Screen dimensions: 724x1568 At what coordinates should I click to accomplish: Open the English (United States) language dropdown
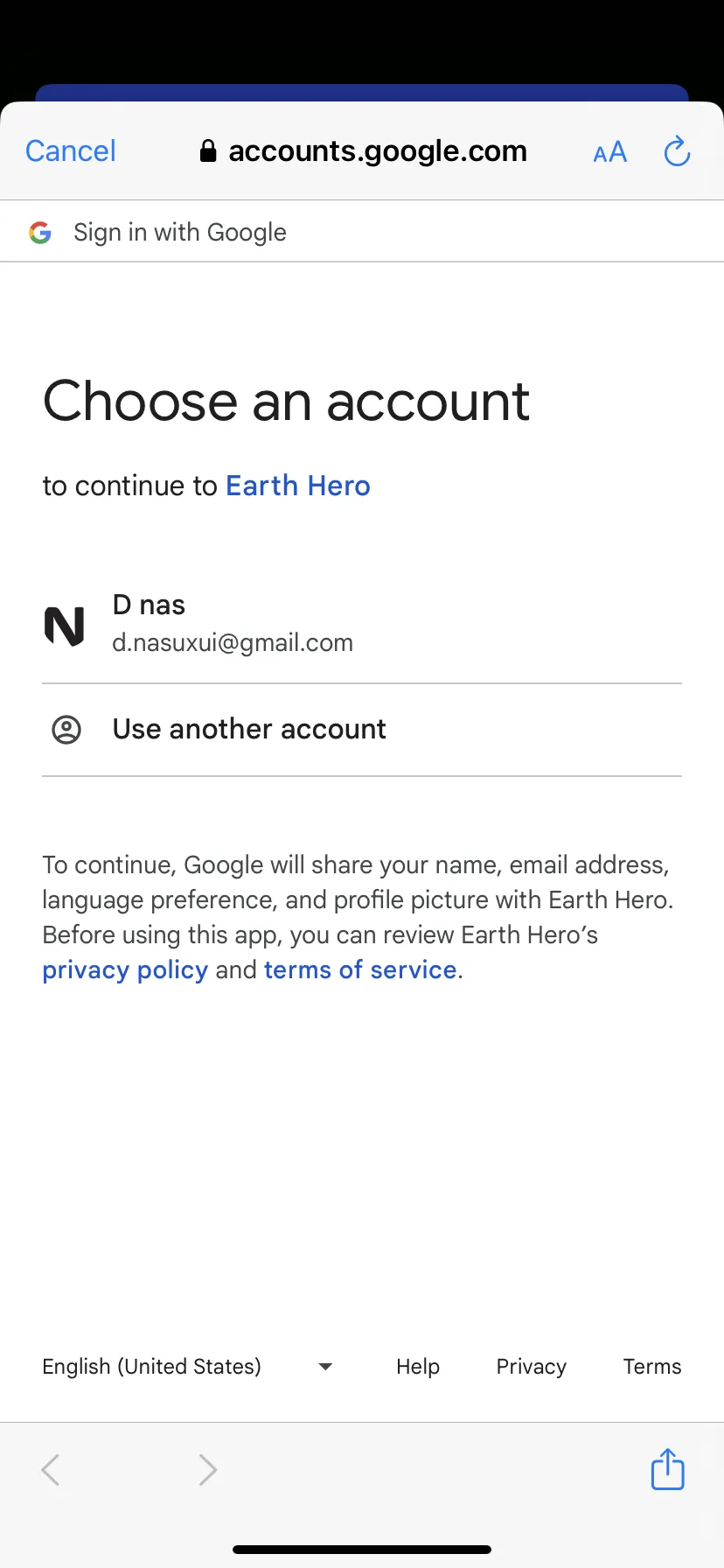pos(187,1367)
